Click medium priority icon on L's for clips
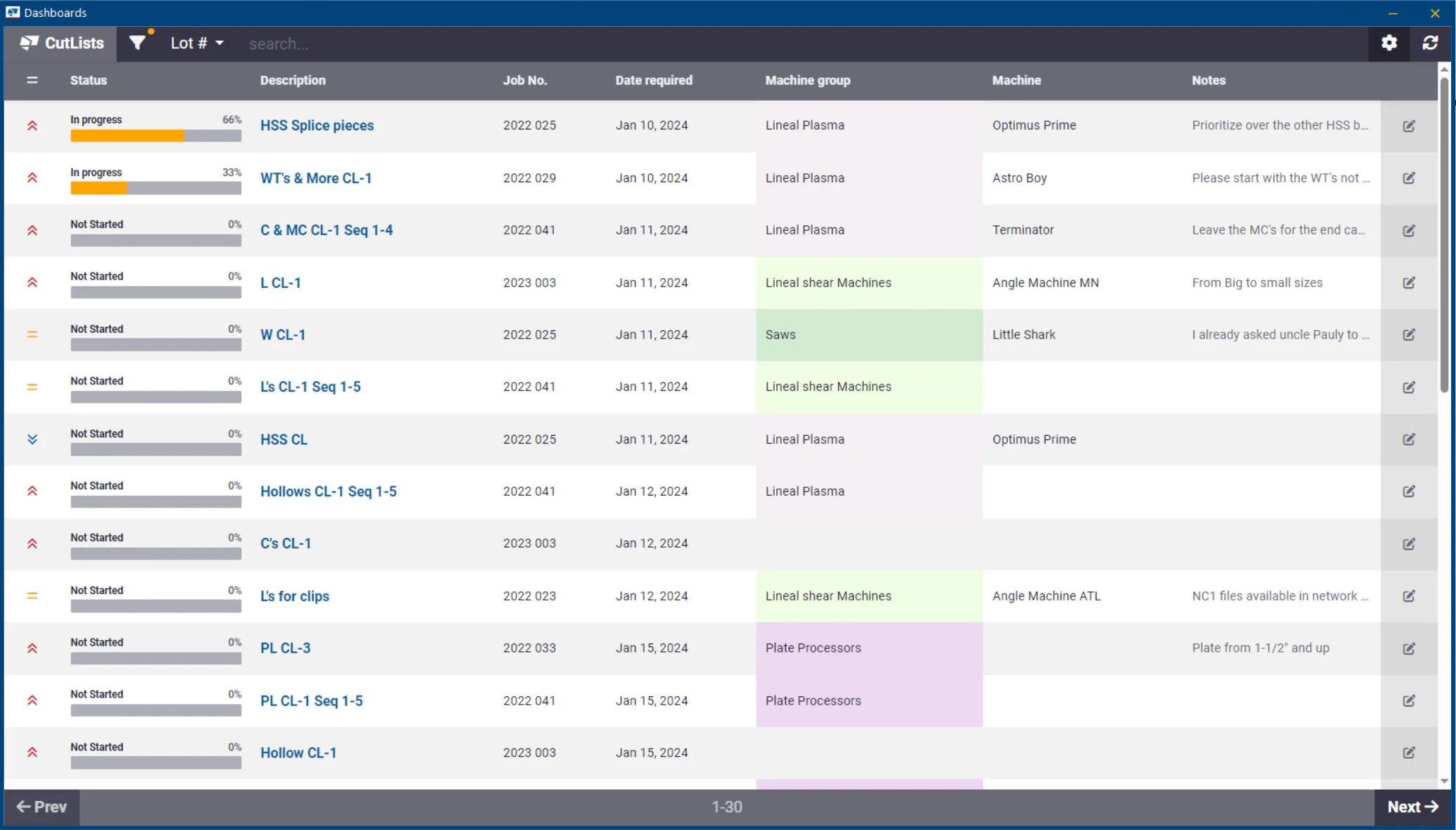Screen dimensions: 1456x830 (x=32, y=596)
